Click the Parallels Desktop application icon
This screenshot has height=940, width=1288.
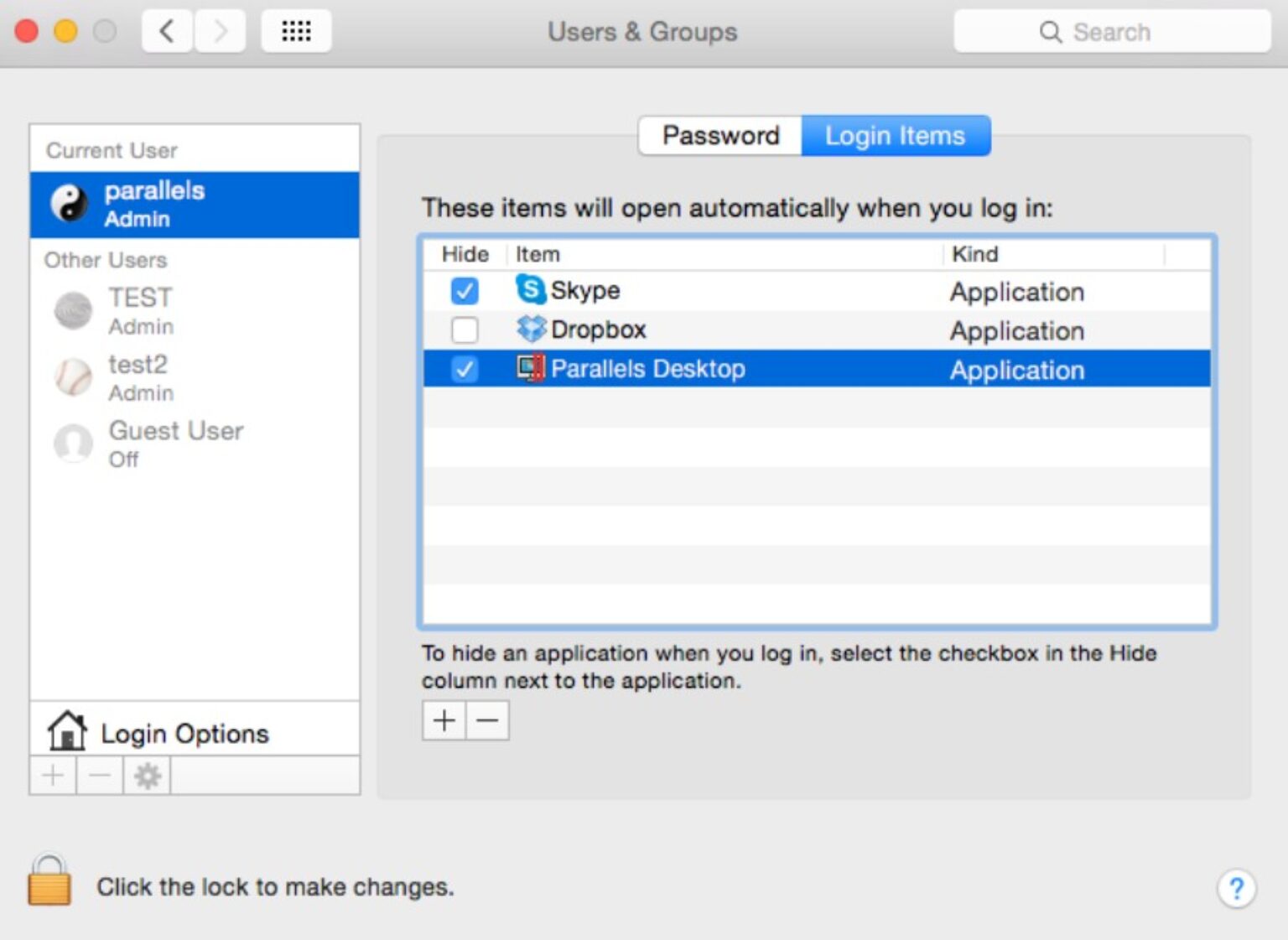pos(532,368)
